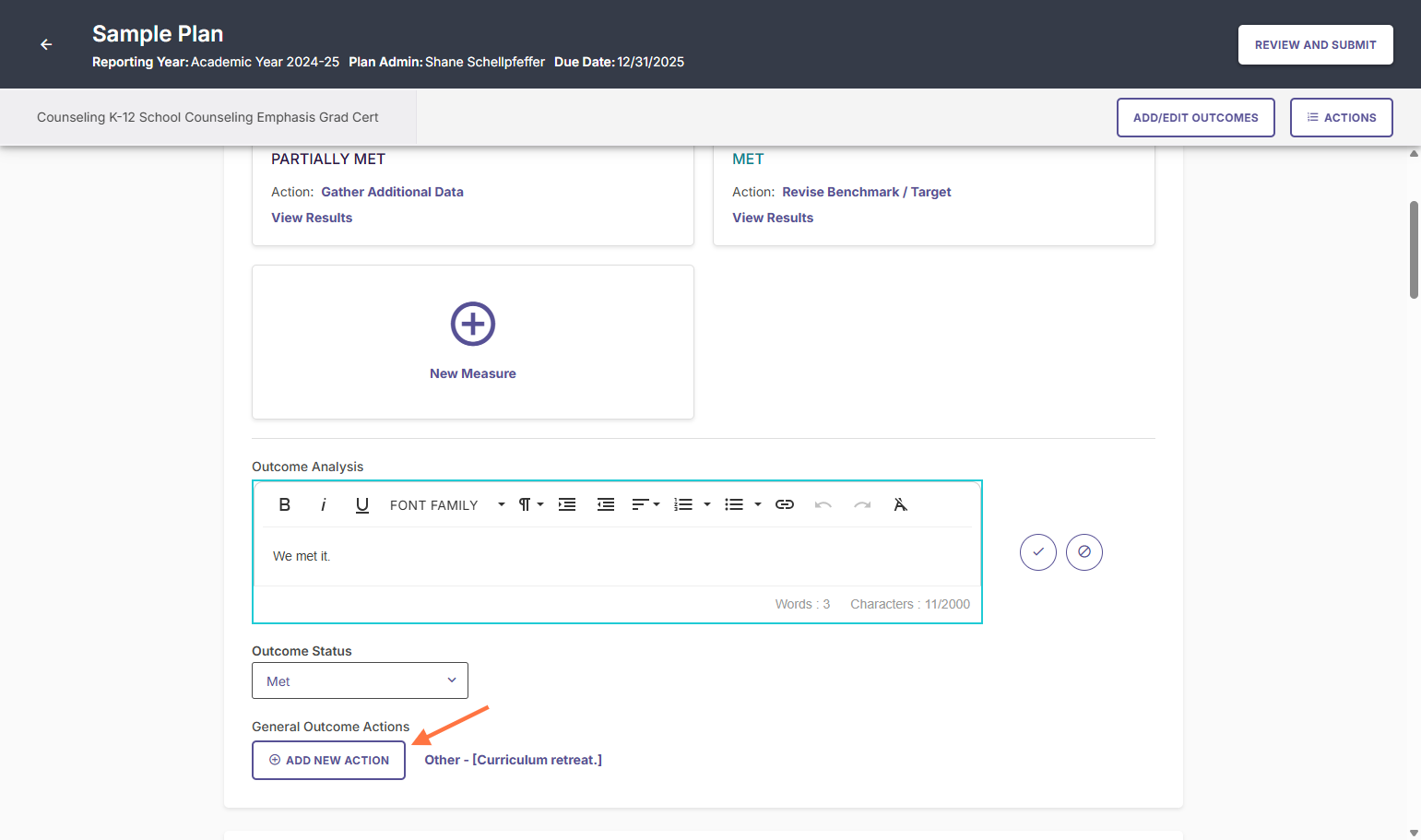Screen dimensions: 1421x840
Task: Insert an unordered bullet list
Action: click(x=734, y=504)
